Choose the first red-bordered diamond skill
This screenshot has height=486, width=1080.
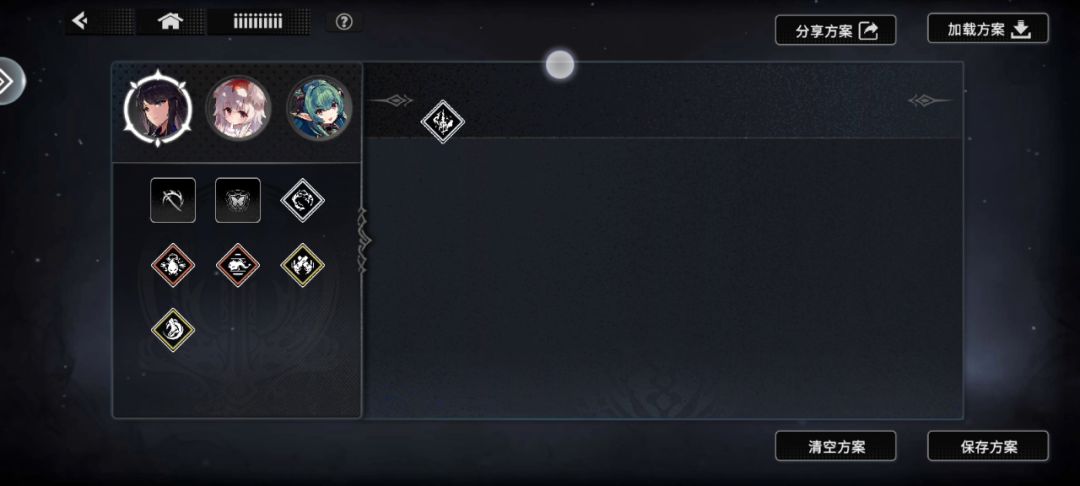pos(173,265)
